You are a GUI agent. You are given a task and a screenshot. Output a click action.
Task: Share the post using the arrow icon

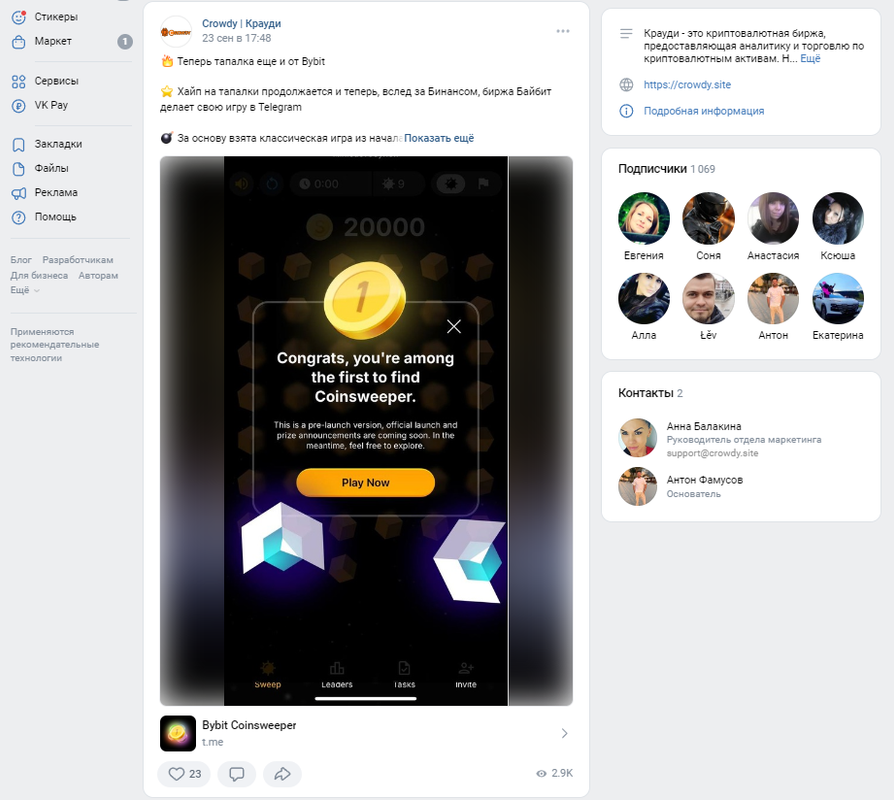(x=282, y=774)
